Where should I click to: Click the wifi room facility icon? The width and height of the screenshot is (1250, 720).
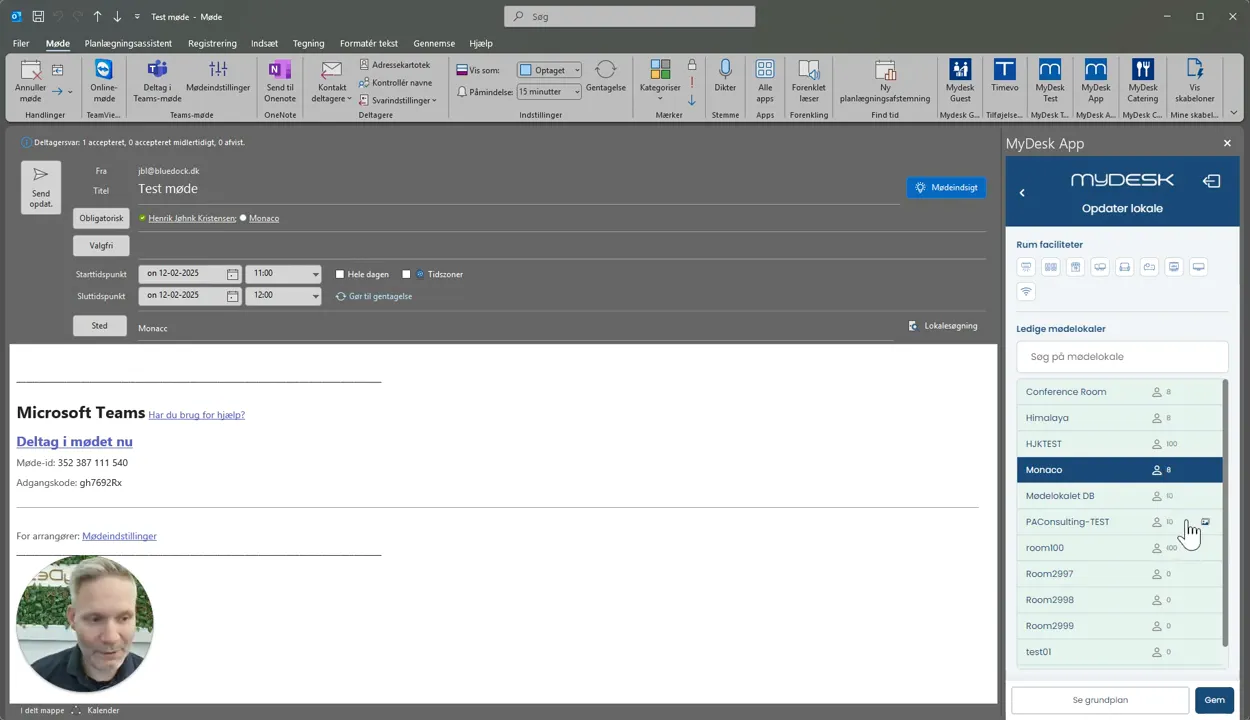[x=1026, y=292]
